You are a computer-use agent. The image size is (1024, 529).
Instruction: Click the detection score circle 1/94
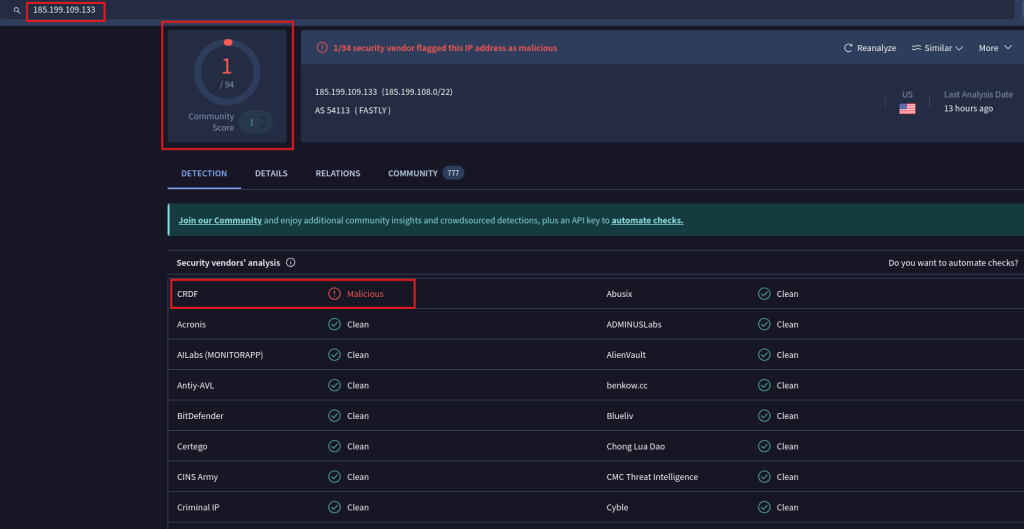click(227, 72)
